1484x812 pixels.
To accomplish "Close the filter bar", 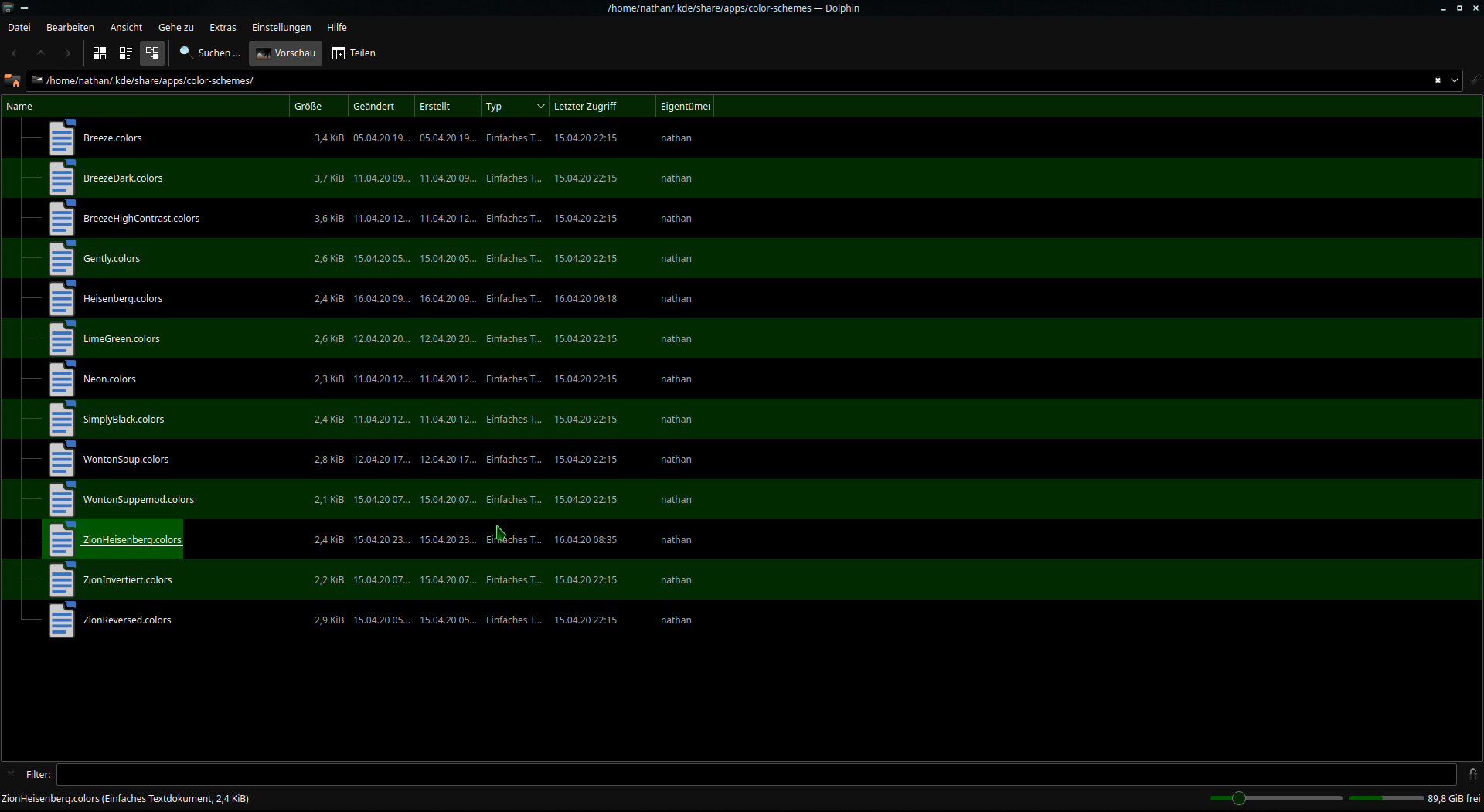I will click(x=11, y=773).
